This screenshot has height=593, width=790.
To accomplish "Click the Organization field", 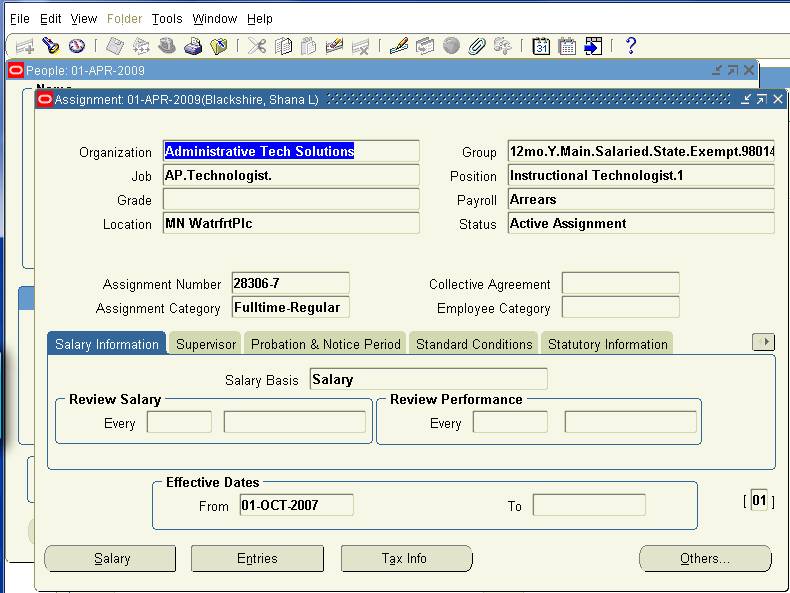I will (x=291, y=151).
